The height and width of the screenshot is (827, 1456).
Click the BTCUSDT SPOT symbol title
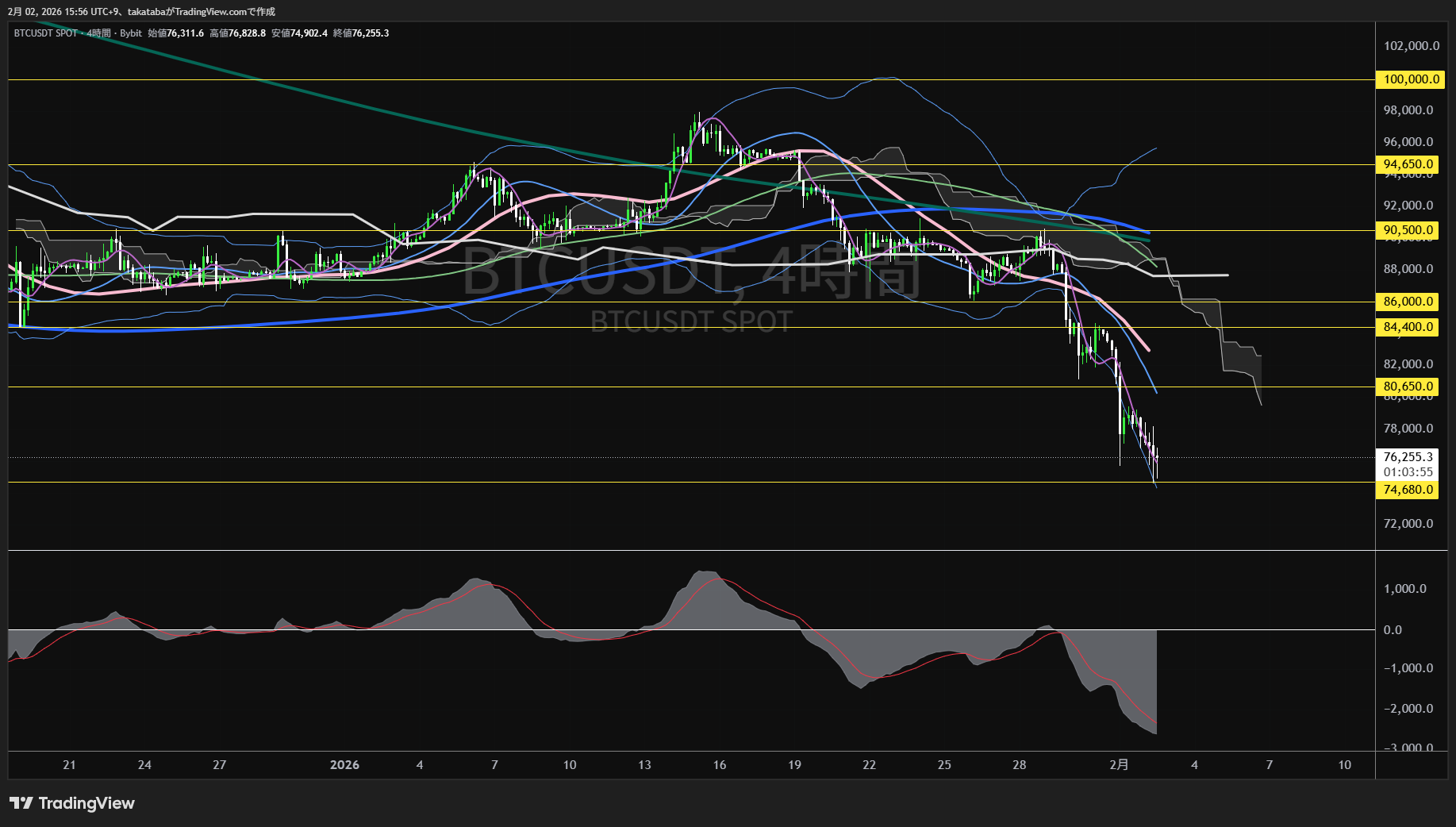click(x=46, y=33)
